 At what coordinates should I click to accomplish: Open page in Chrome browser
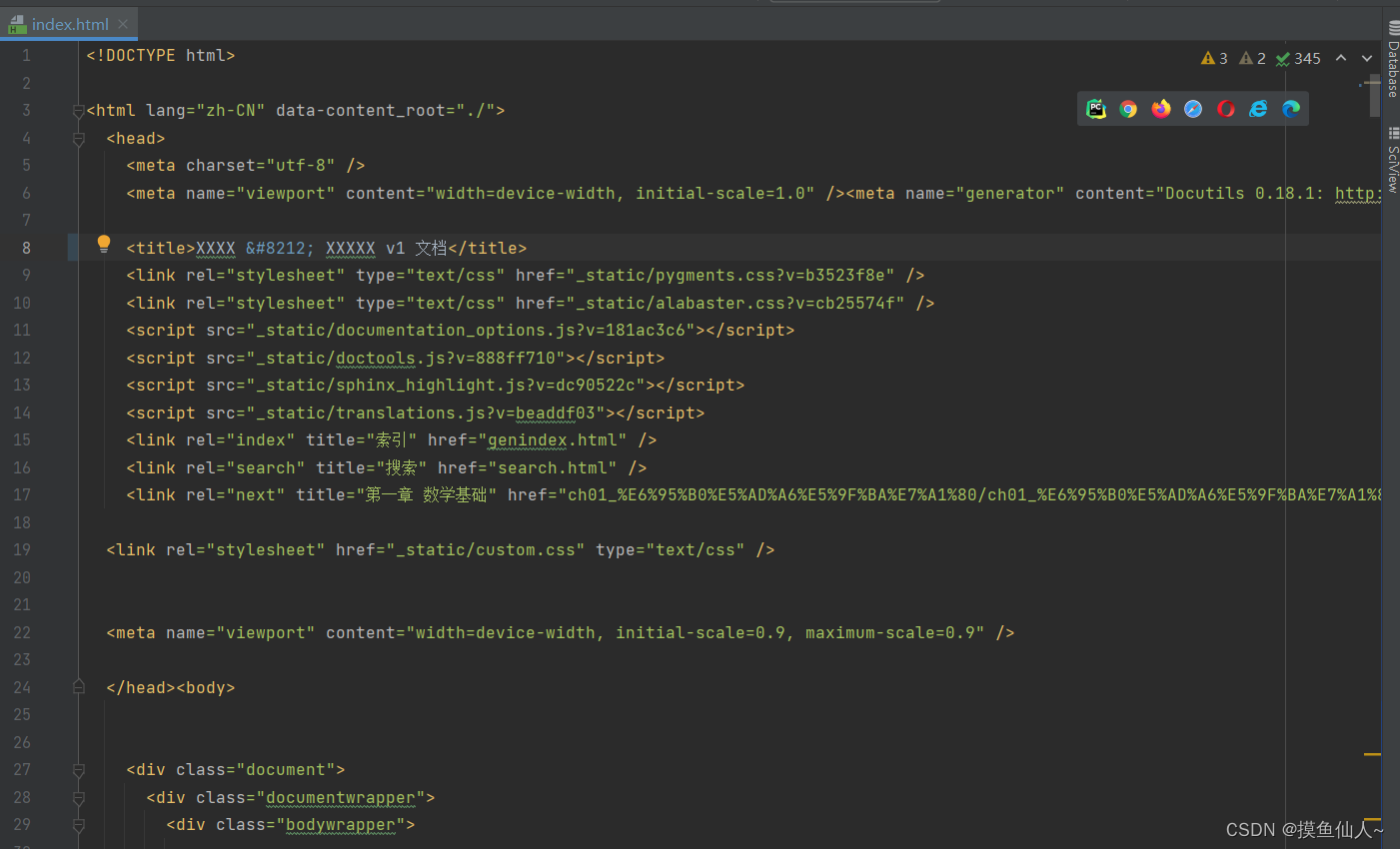pos(1128,109)
